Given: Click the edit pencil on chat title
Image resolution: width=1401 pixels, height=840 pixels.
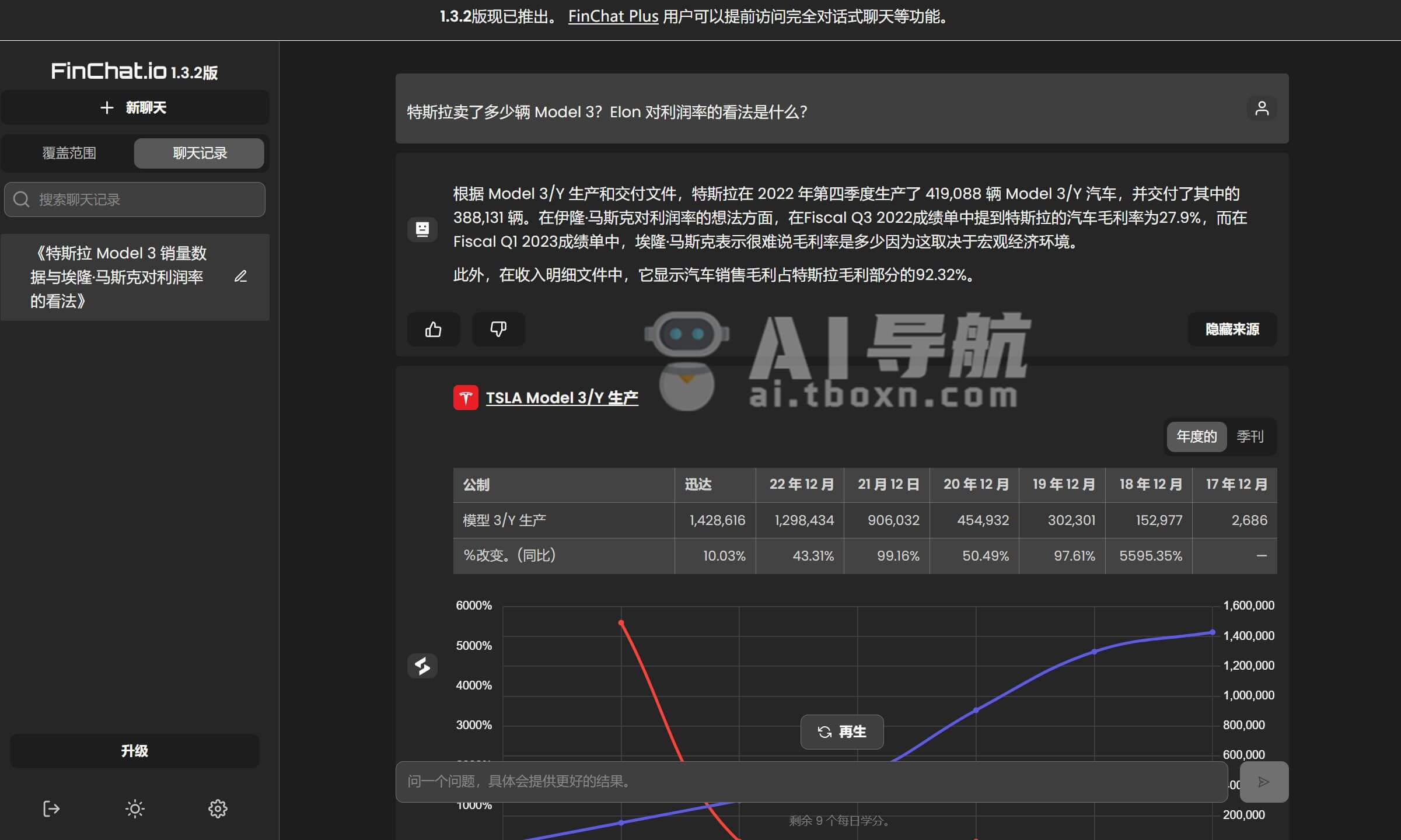Looking at the screenshot, I should coord(240,276).
